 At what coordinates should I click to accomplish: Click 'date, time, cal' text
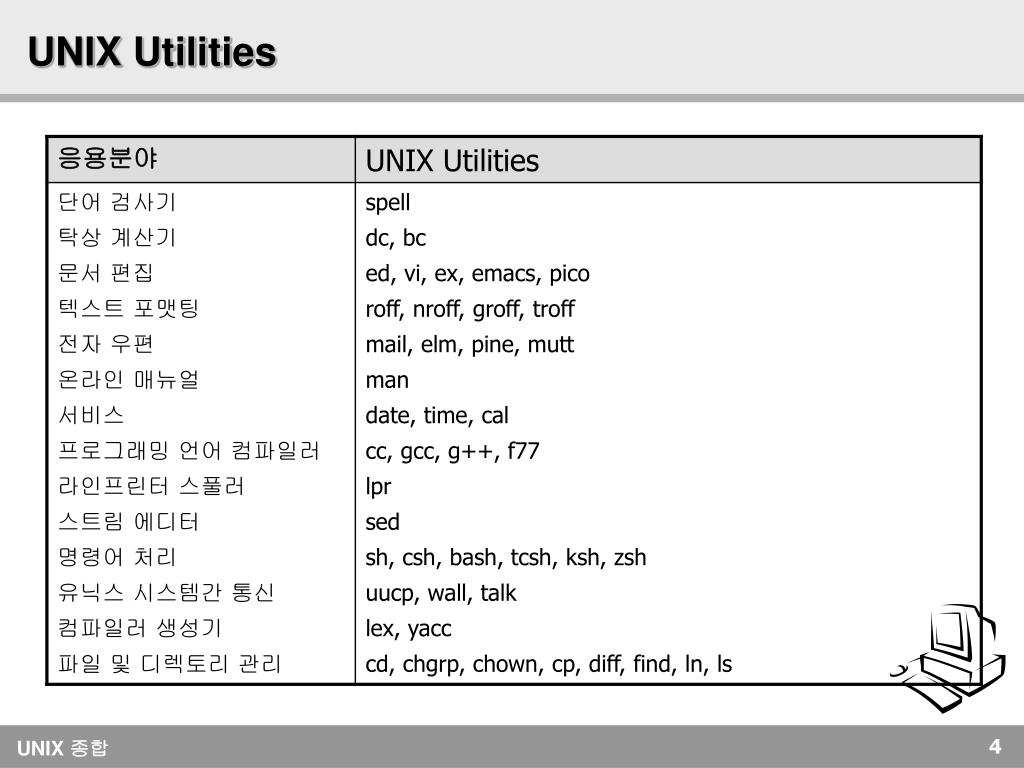437,415
